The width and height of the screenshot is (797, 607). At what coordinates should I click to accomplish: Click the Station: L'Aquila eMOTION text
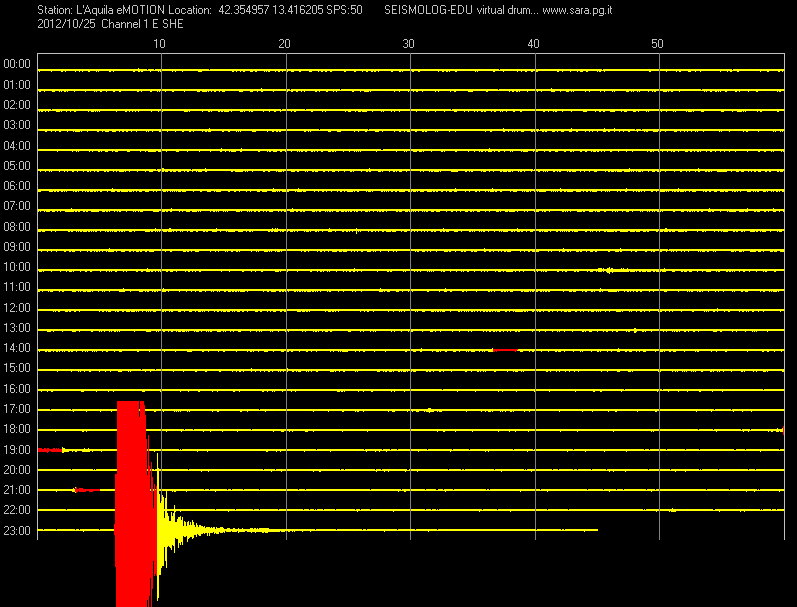tap(101, 10)
